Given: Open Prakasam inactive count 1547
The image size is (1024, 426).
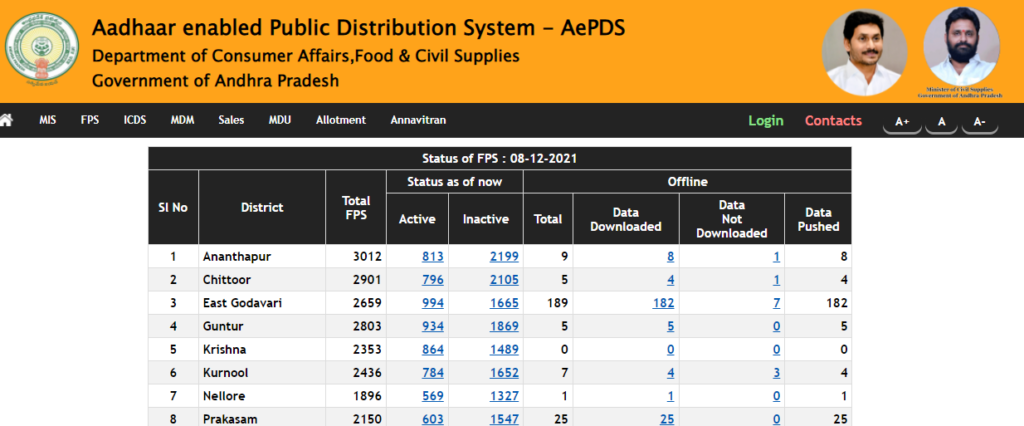Looking at the screenshot, I should tap(504, 419).
